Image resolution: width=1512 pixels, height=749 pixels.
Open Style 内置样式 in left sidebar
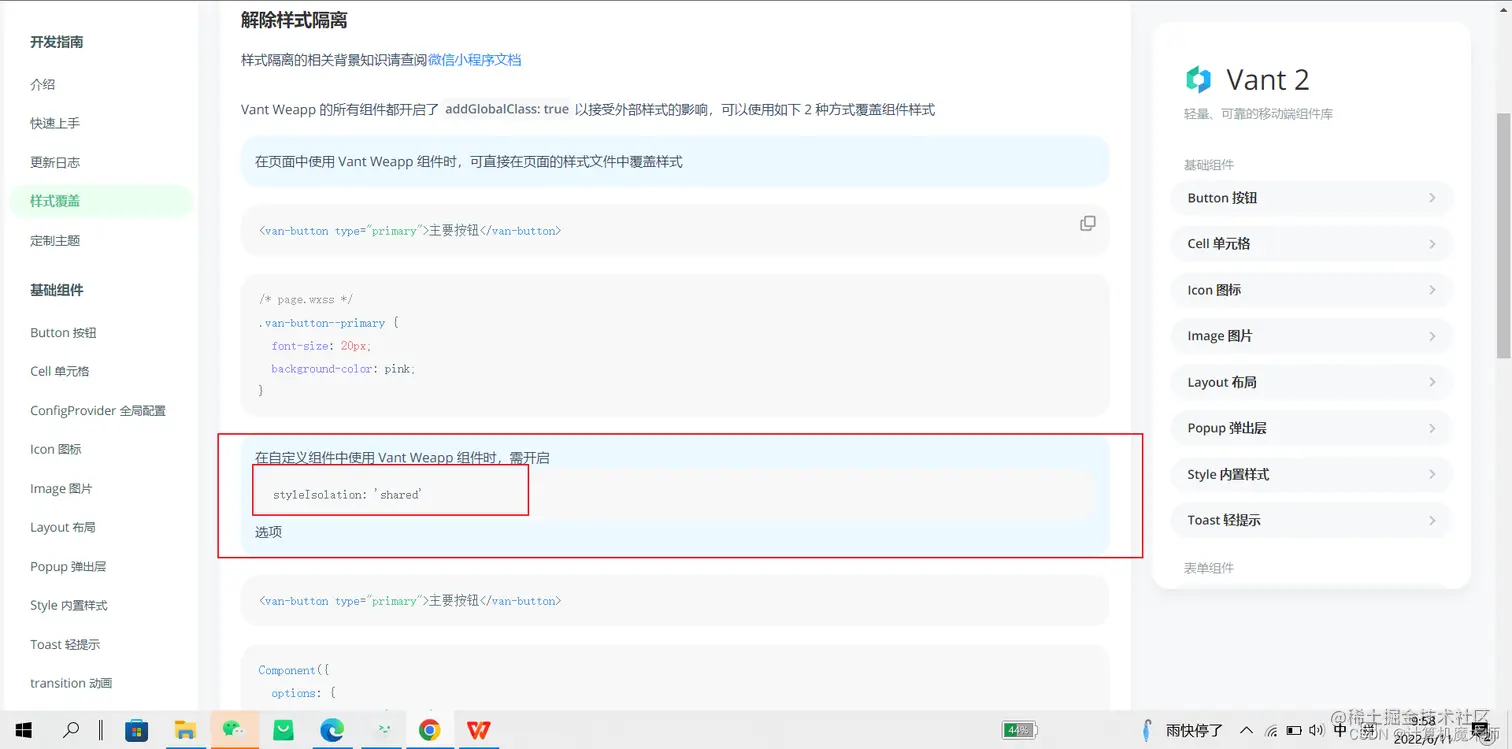(69, 605)
